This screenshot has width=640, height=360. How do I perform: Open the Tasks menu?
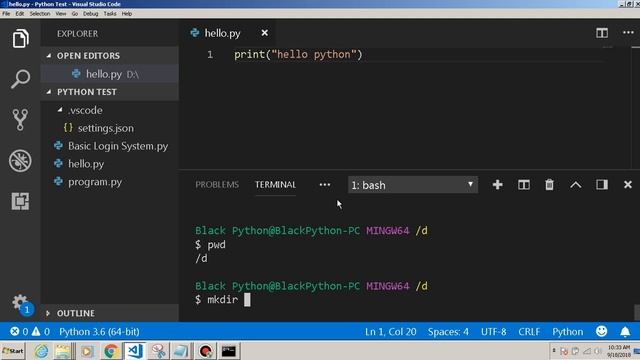pos(110,13)
